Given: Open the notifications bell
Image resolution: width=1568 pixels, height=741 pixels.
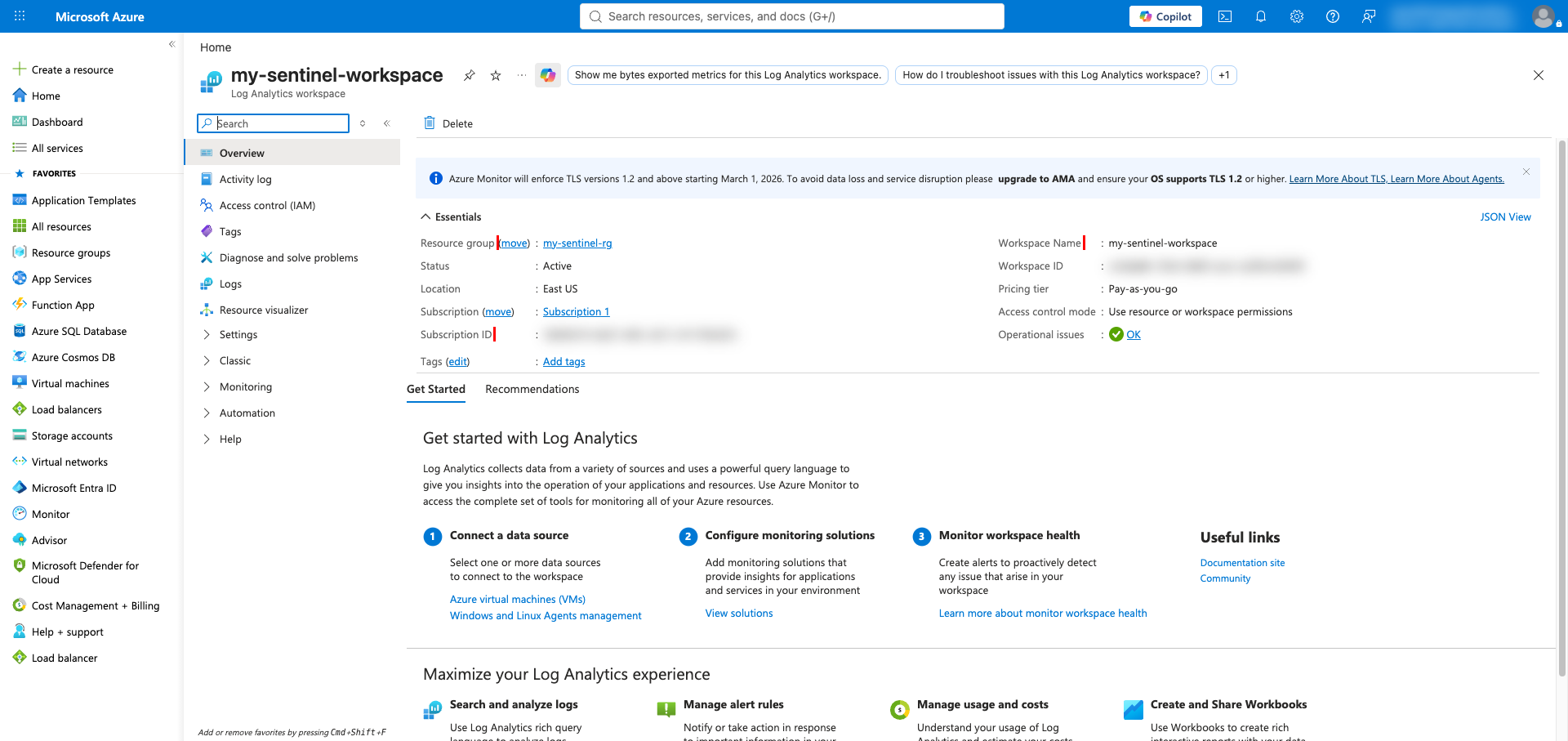Looking at the screenshot, I should pyautogui.click(x=1261, y=16).
